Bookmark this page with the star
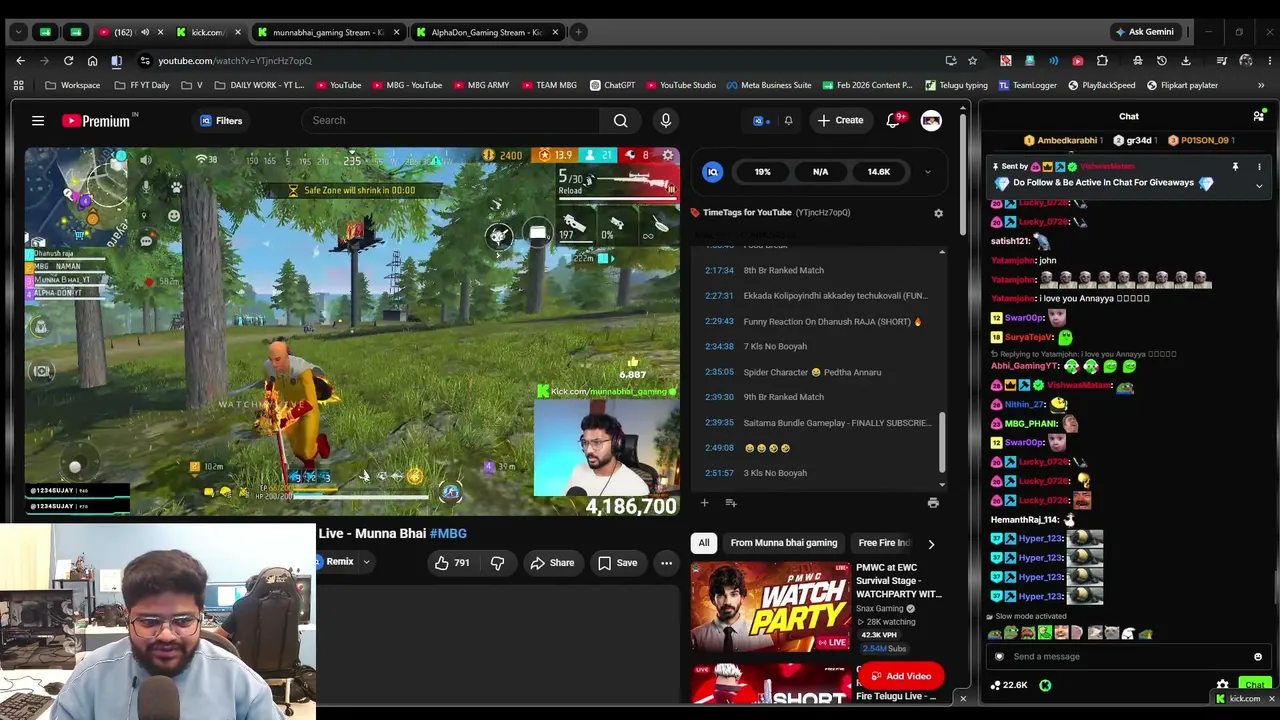 point(972,61)
